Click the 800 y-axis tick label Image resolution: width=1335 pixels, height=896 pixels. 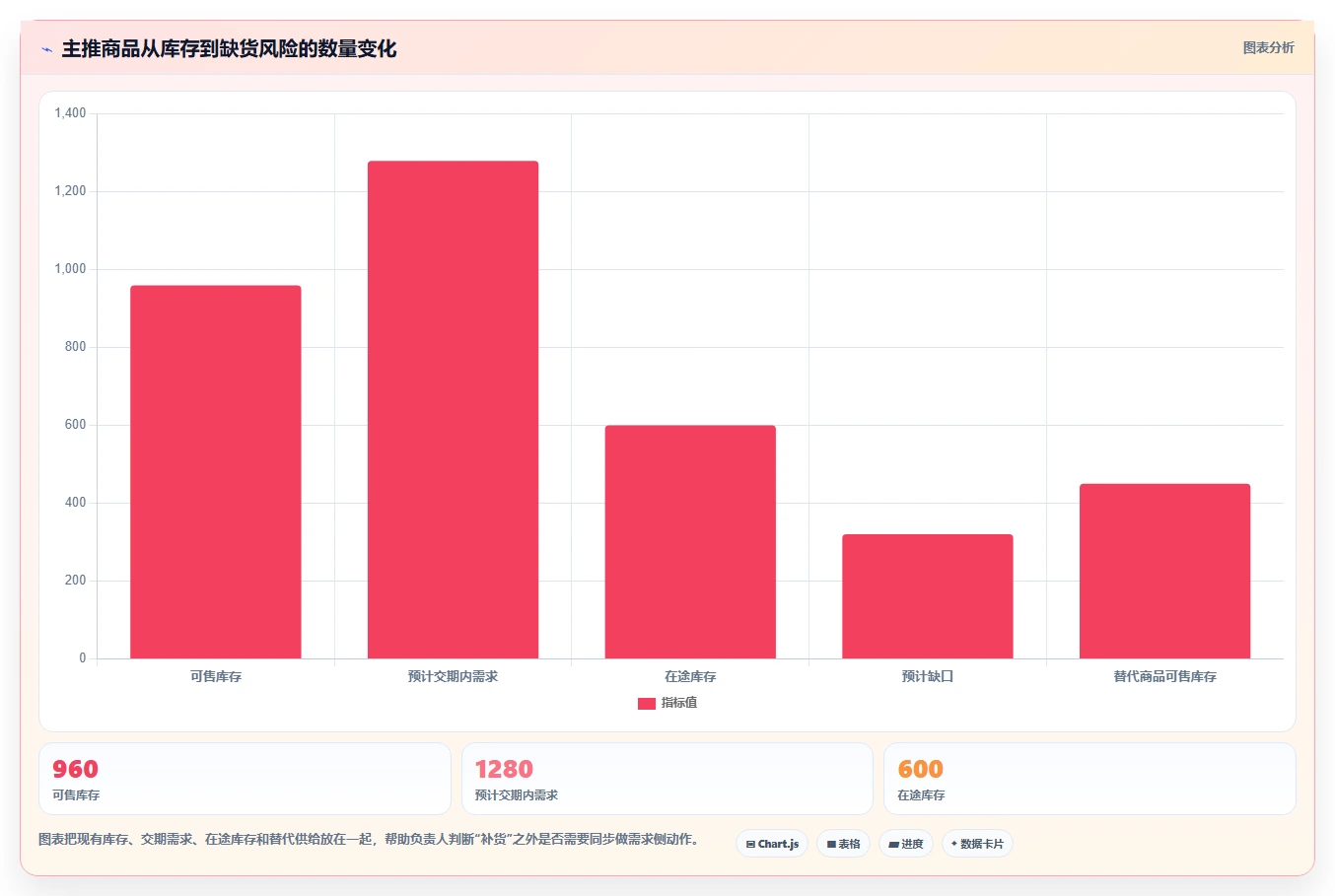(x=76, y=347)
